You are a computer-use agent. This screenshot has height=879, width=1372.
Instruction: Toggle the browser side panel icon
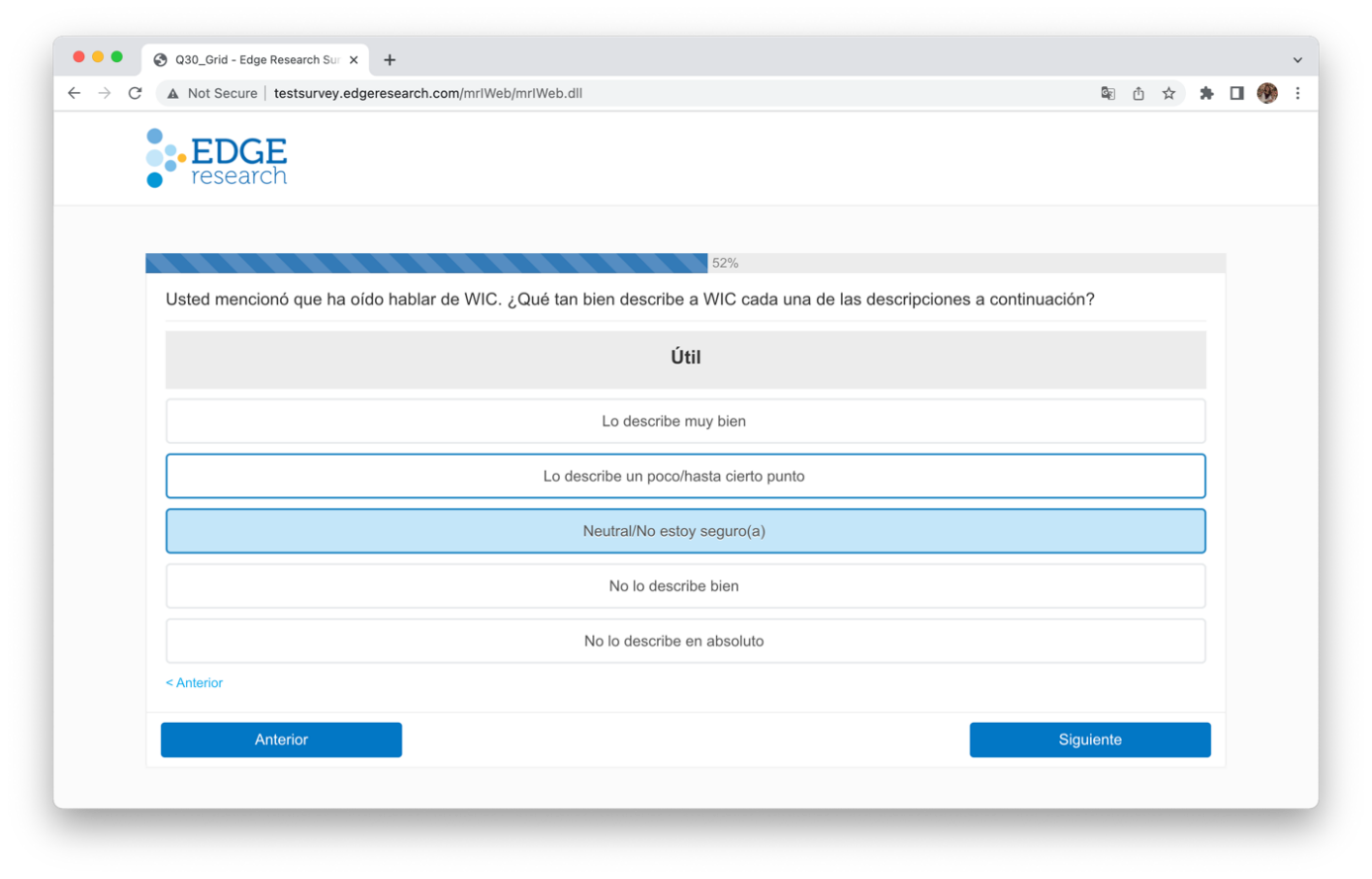1236,93
